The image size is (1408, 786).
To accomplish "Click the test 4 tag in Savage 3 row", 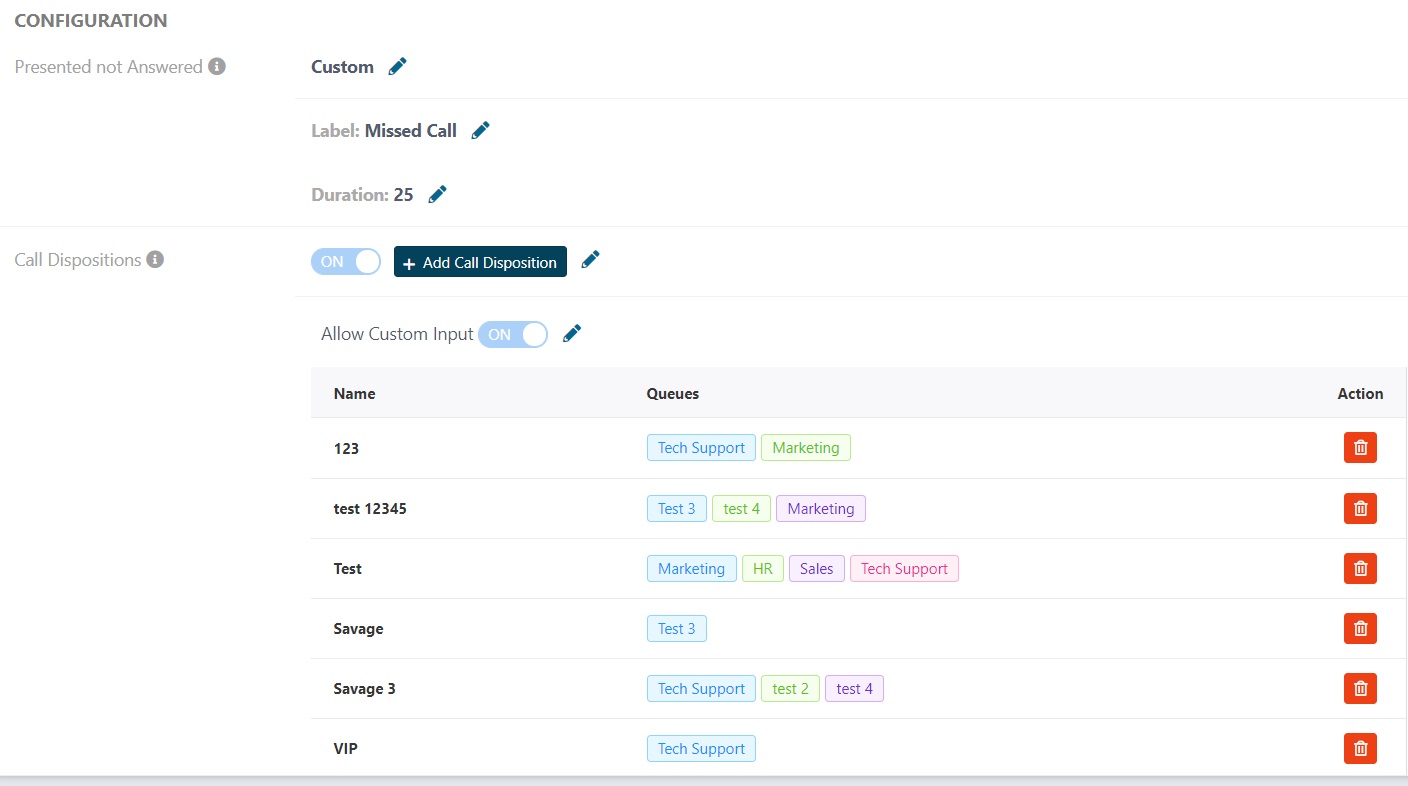I will [x=854, y=688].
